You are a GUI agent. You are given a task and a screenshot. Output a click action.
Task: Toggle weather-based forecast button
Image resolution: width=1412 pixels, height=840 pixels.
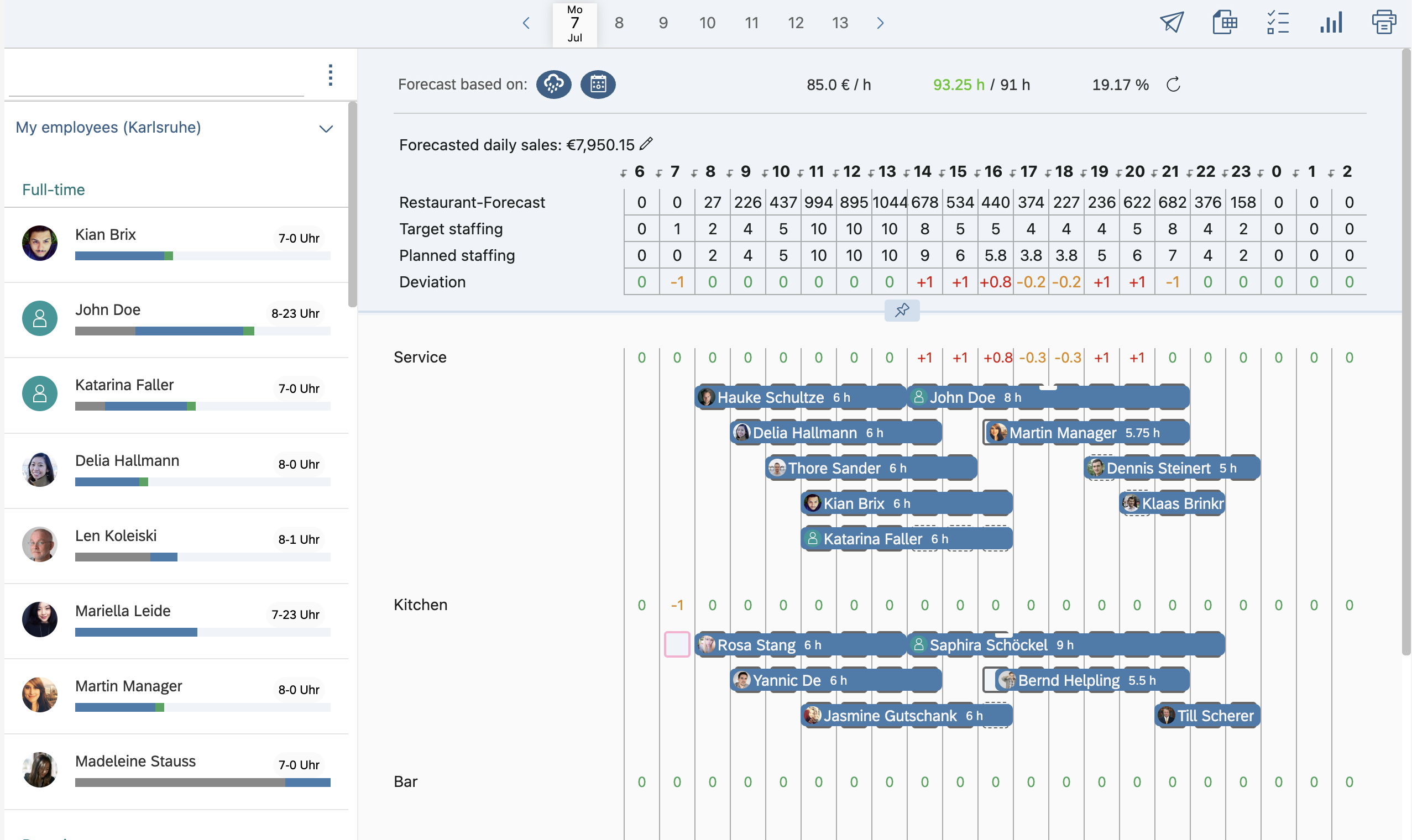coord(553,85)
